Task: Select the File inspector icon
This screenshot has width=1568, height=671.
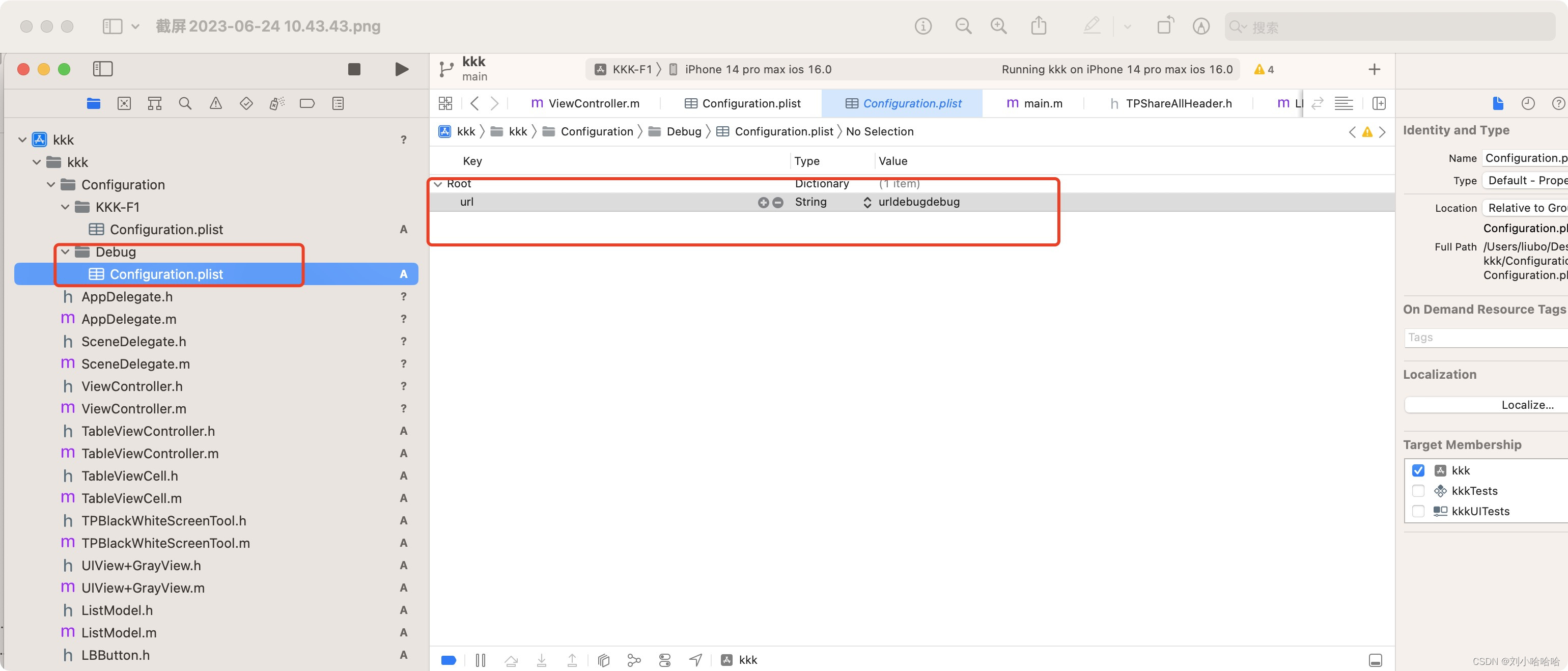Action: point(1497,103)
